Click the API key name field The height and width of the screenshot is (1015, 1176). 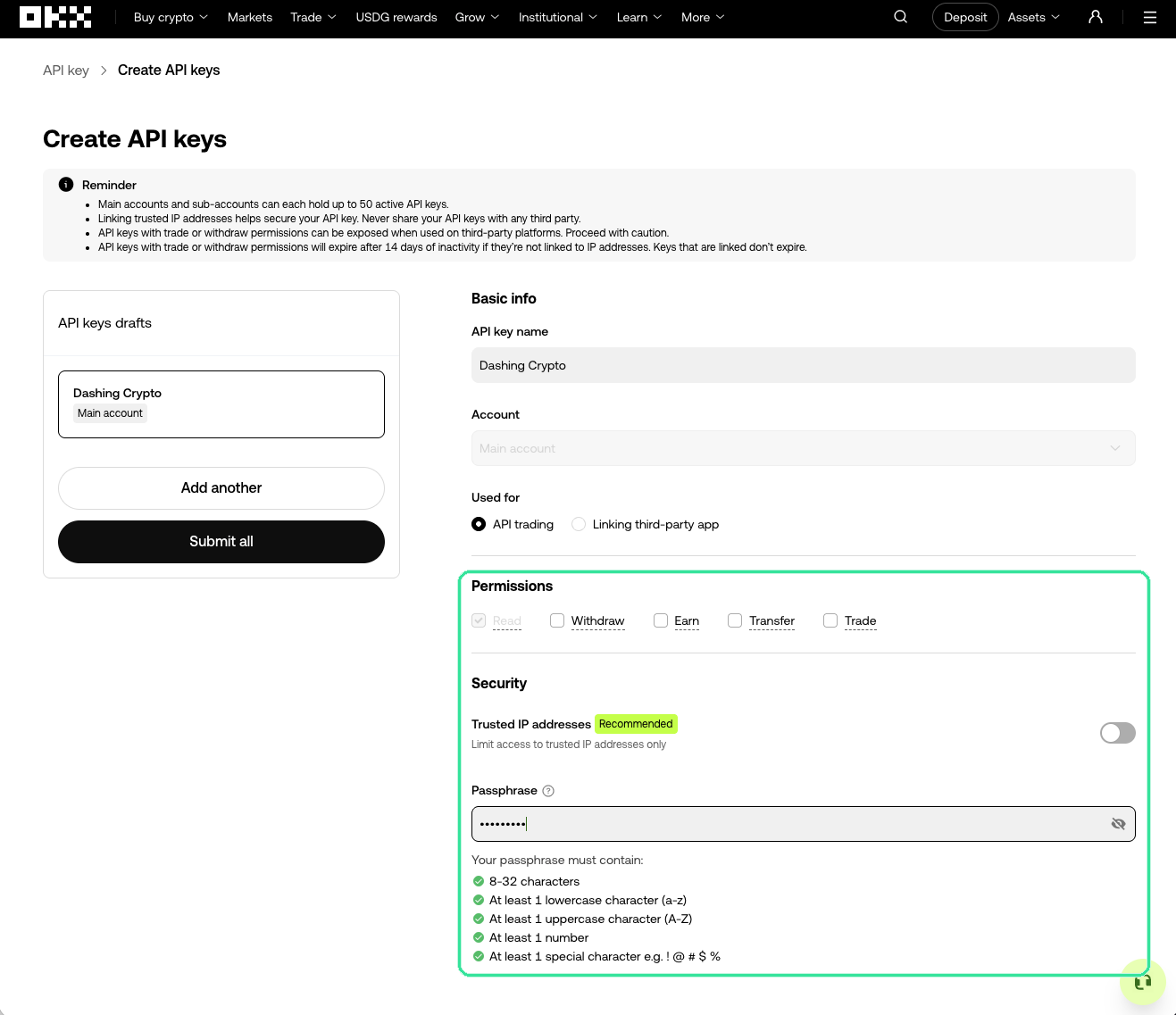click(x=804, y=365)
